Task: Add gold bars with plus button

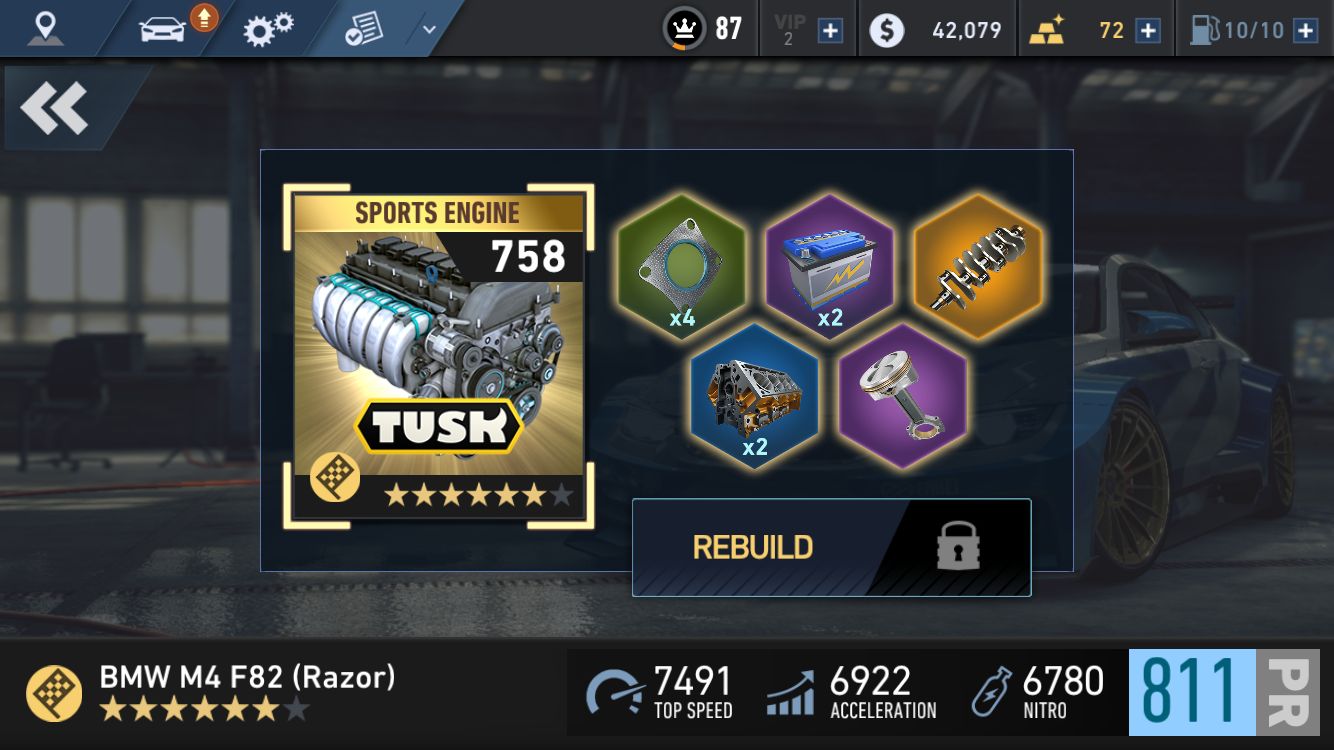Action: coord(1148,30)
